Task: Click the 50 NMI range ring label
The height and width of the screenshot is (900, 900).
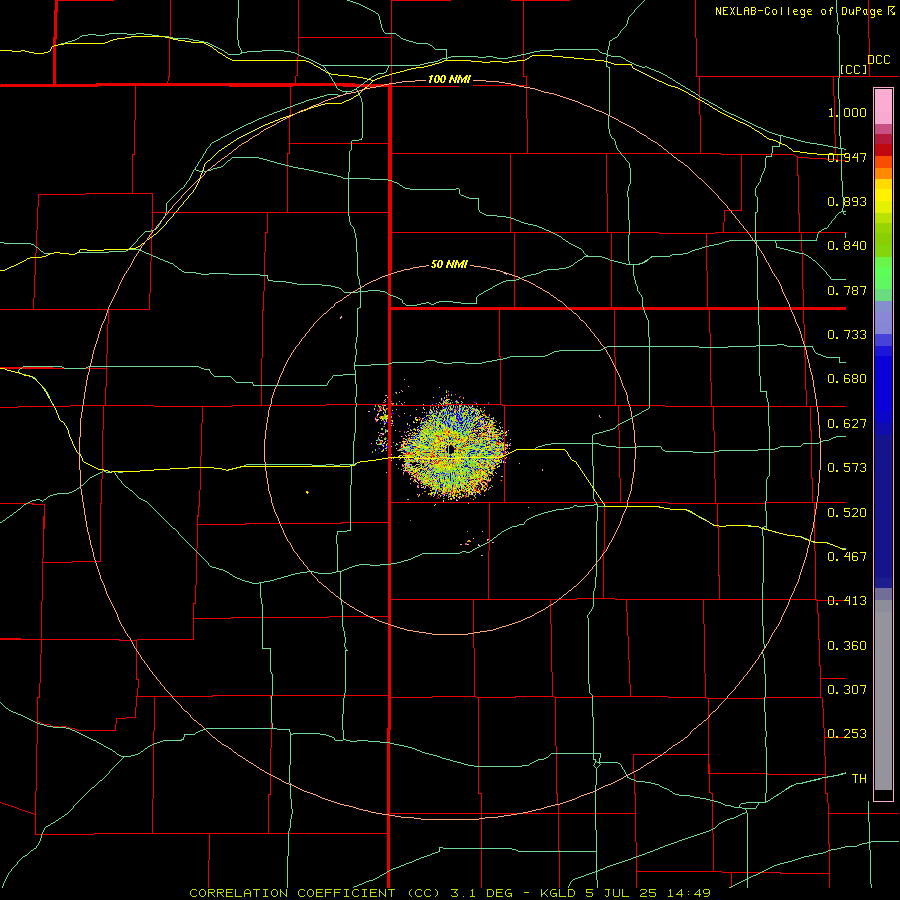Action: click(449, 264)
